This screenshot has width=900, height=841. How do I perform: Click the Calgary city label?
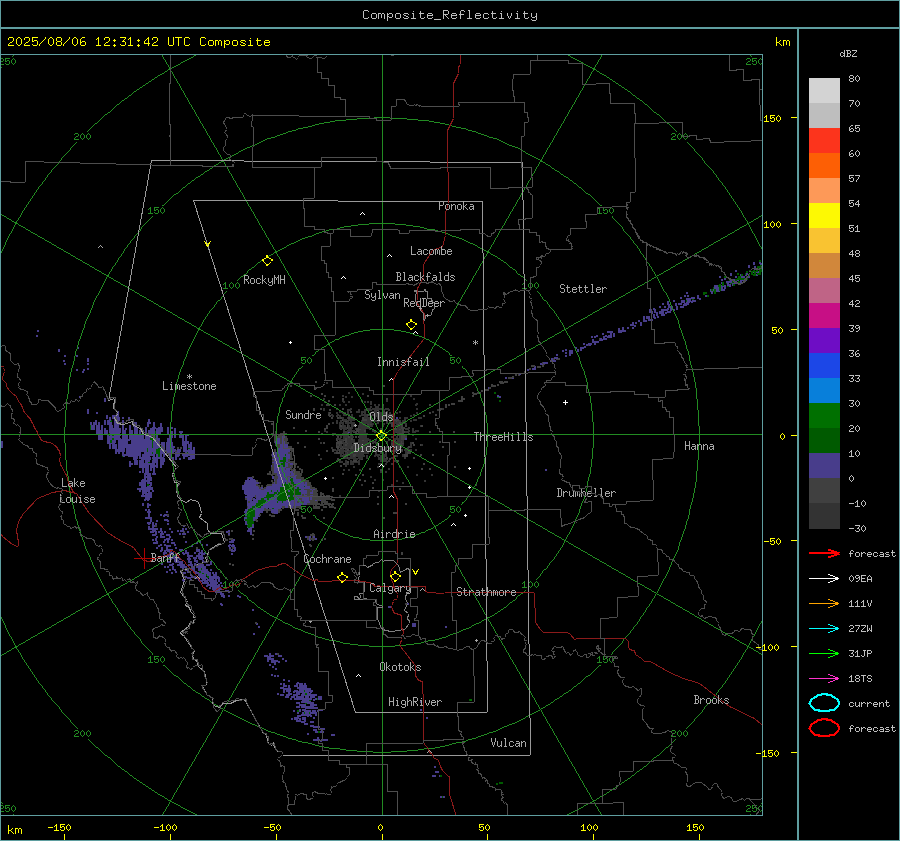point(390,588)
